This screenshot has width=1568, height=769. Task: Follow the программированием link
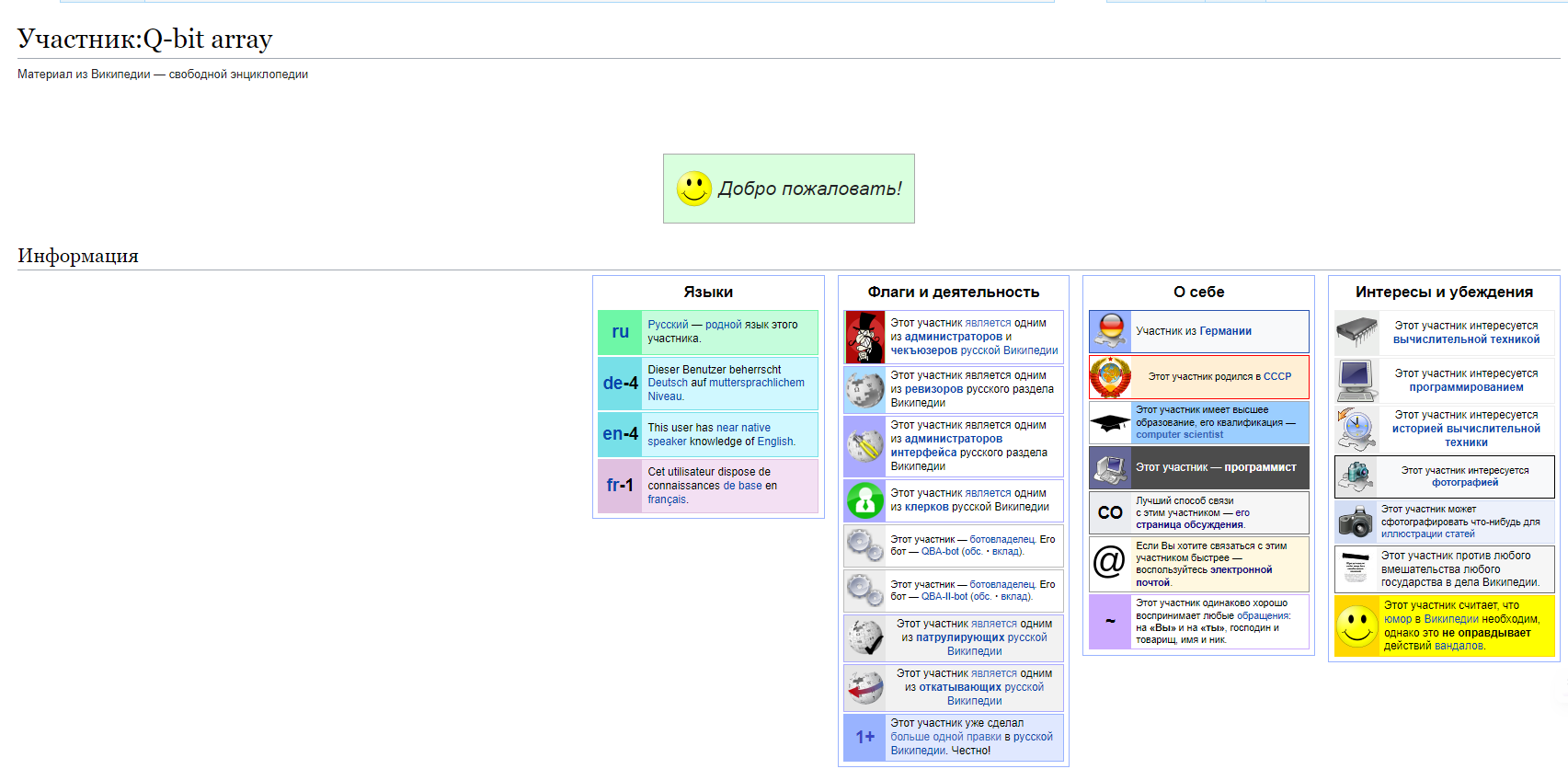point(1466,387)
